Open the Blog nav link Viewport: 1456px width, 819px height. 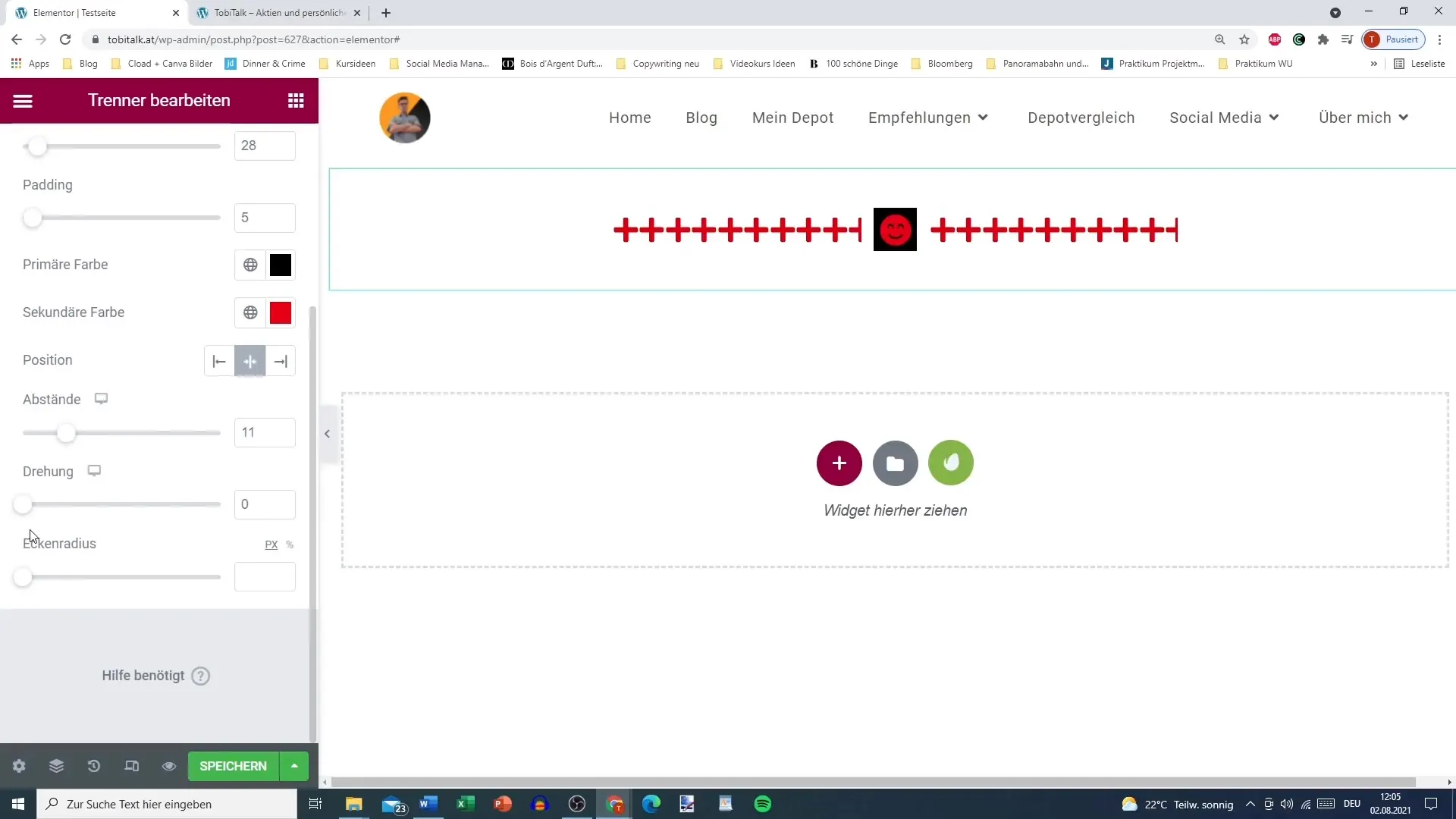701,118
